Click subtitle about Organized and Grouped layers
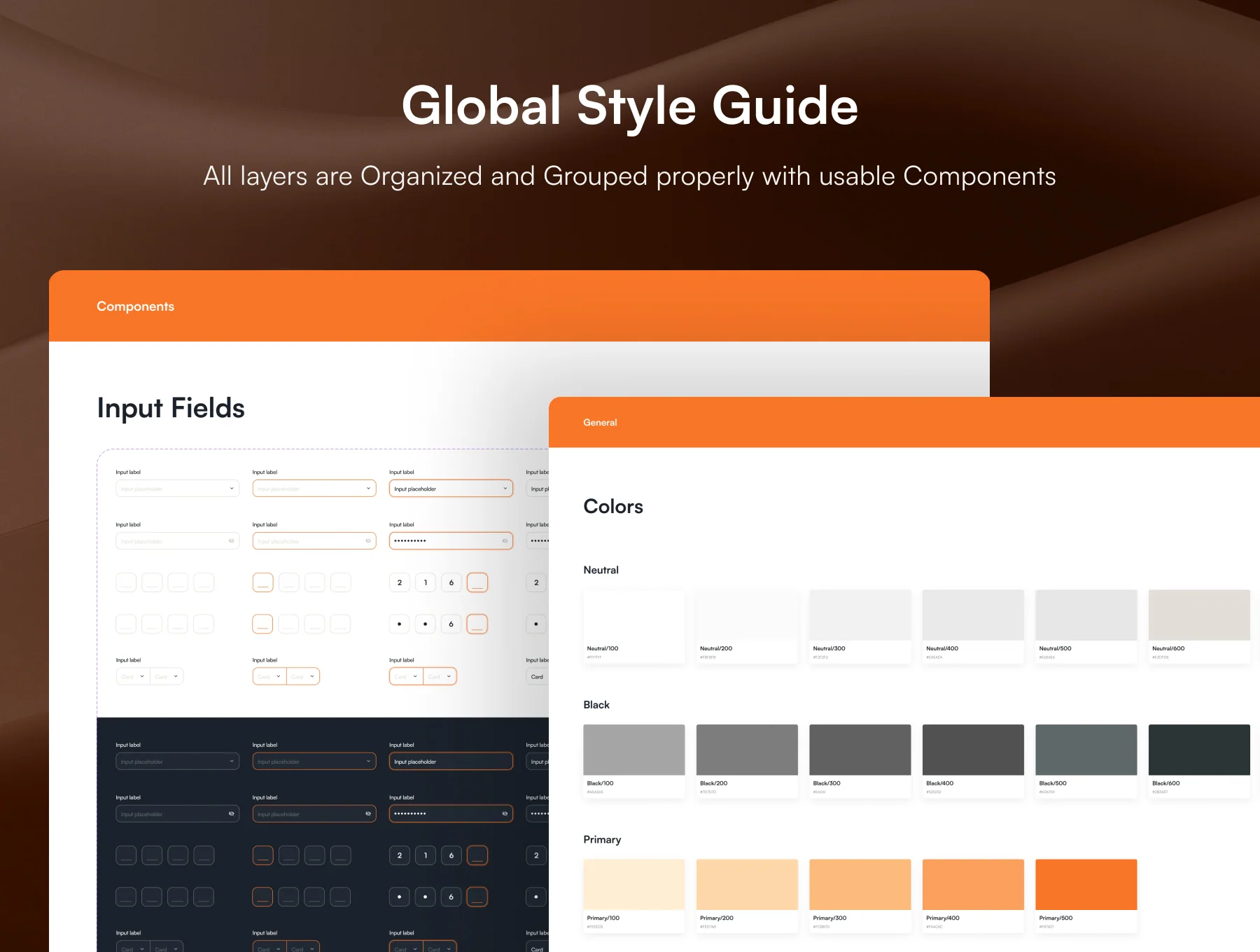The height and width of the screenshot is (952, 1260). (x=629, y=176)
